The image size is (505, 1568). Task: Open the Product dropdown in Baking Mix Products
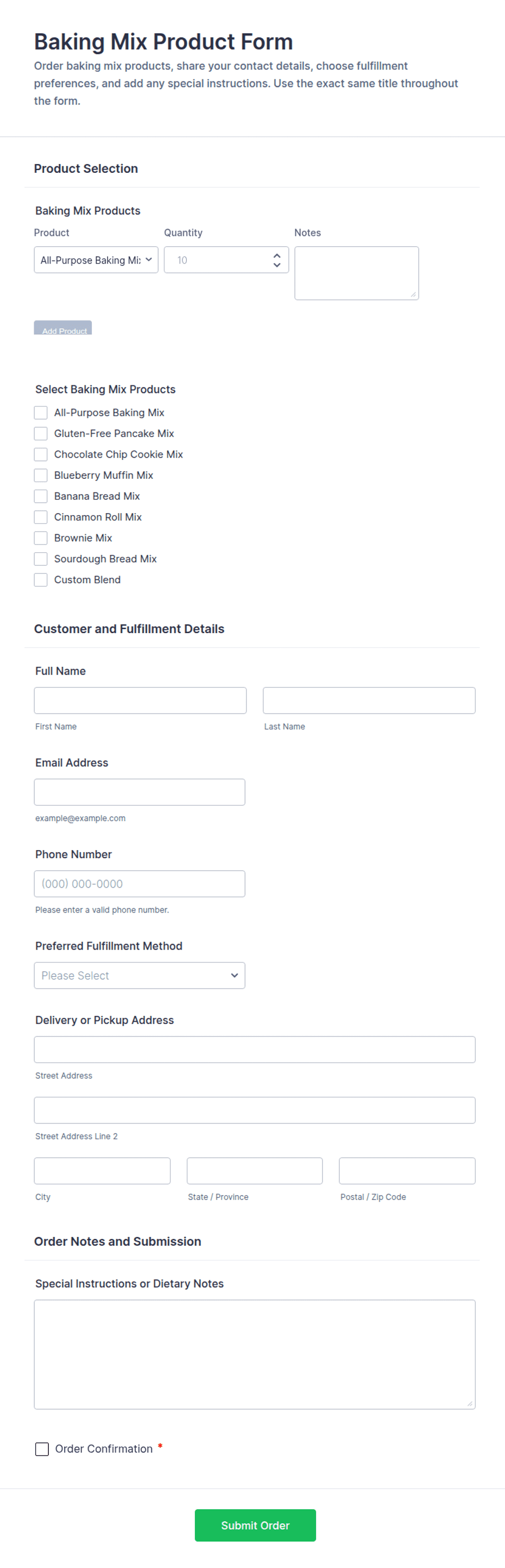click(x=96, y=260)
